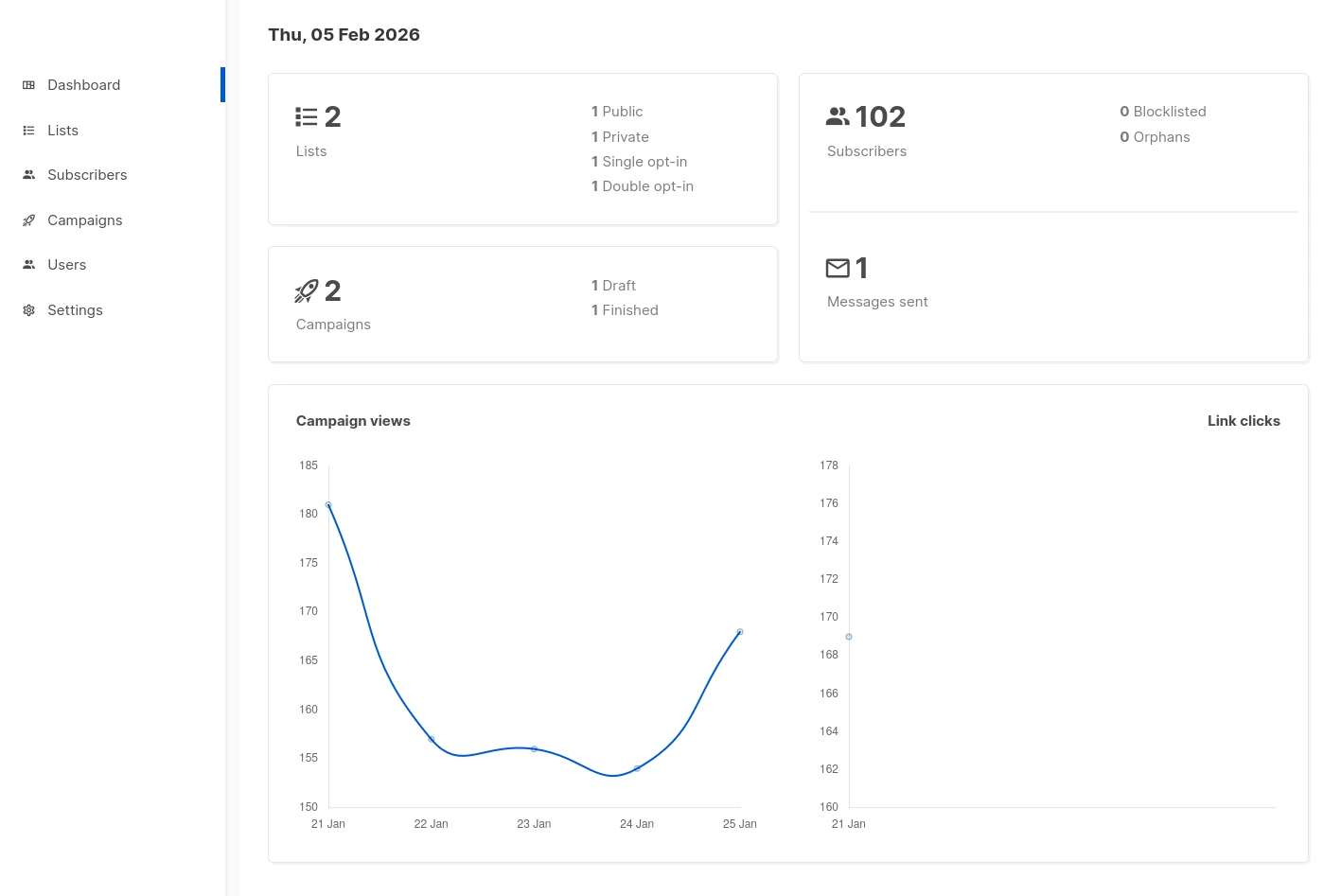Click the 1 Finished campaigns stat
This screenshot has height=896, width=1341.
625,309
